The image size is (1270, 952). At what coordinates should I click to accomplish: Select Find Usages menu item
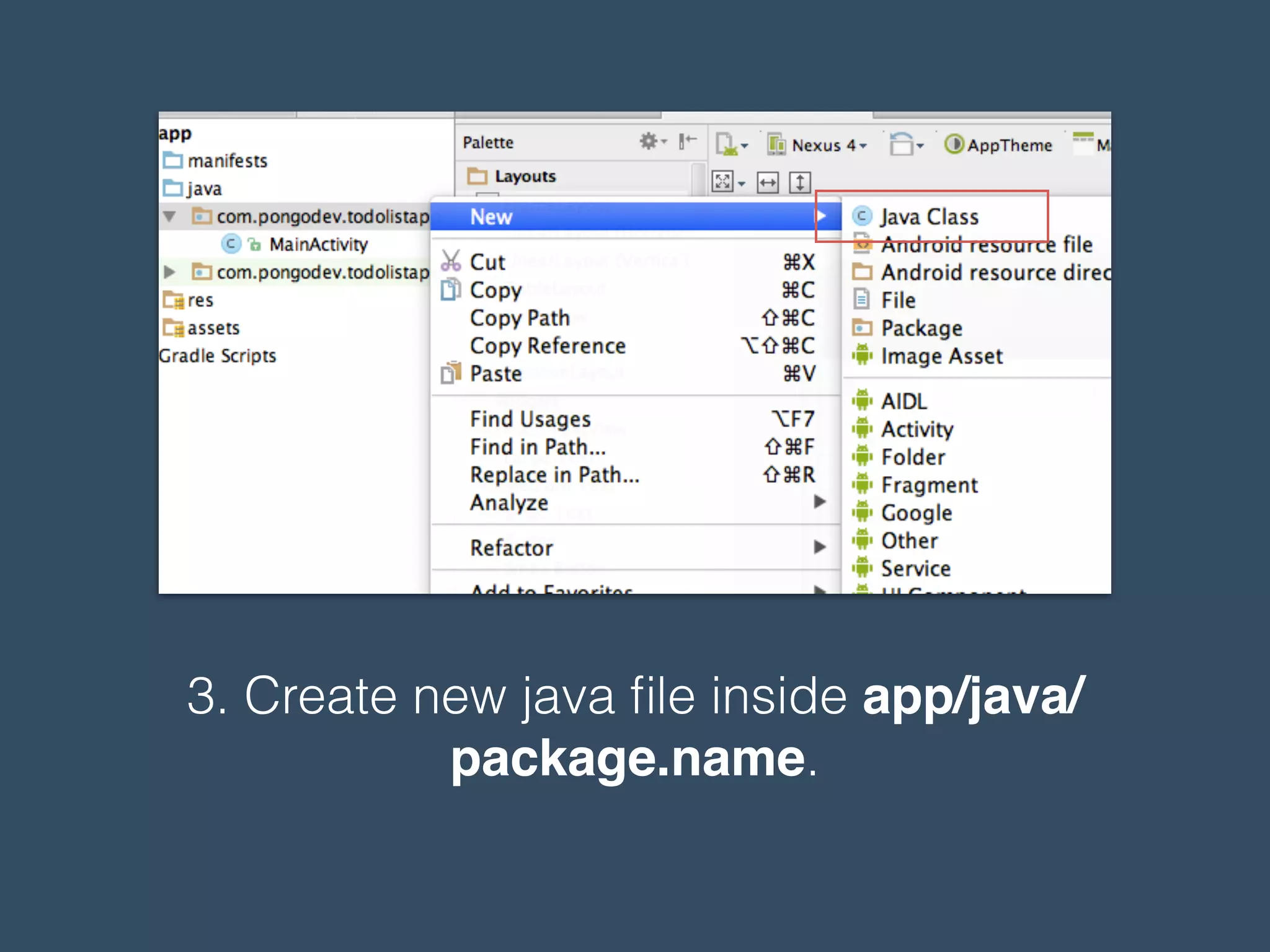pyautogui.click(x=636, y=419)
